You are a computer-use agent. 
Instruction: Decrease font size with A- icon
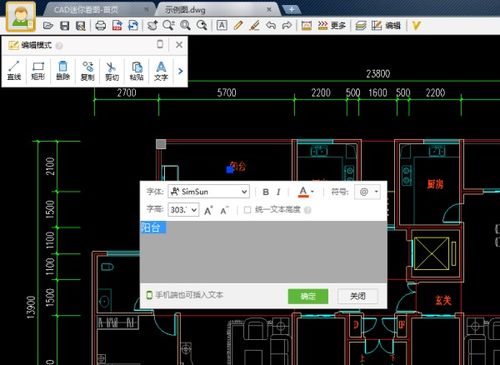pyautogui.click(x=224, y=210)
